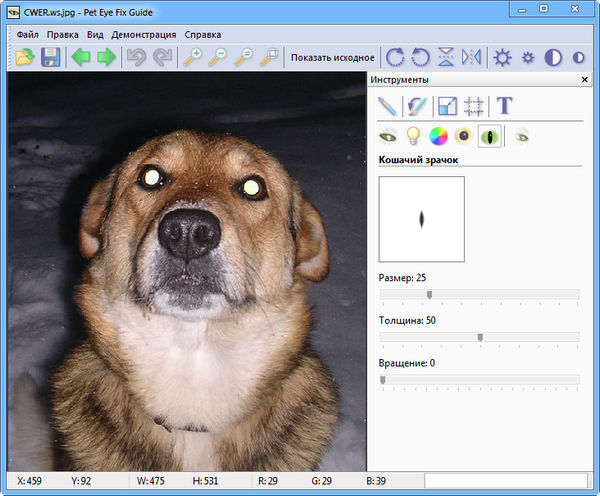This screenshot has height=496, width=600.
Task: Open the Демонстрация menu
Action: point(143,34)
